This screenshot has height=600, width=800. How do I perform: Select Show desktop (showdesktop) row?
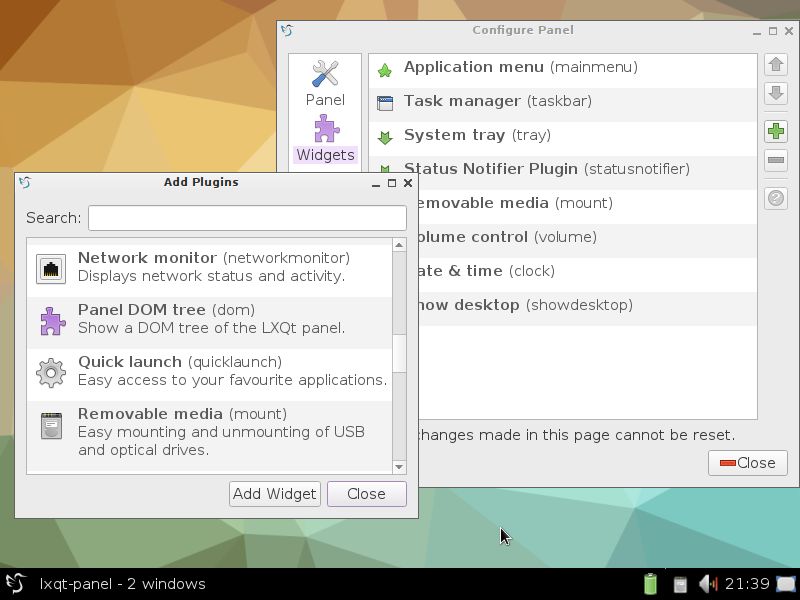pos(587,309)
